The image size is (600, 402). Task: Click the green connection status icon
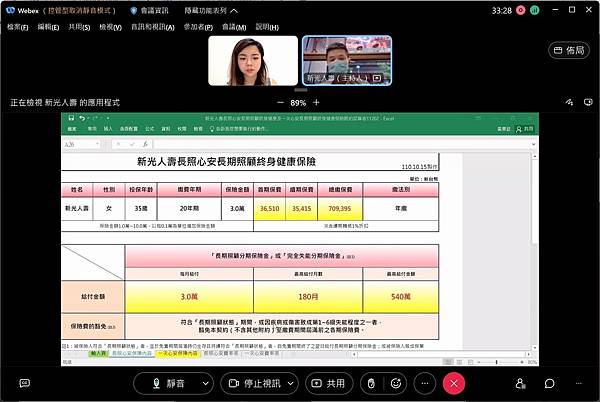pos(535,10)
